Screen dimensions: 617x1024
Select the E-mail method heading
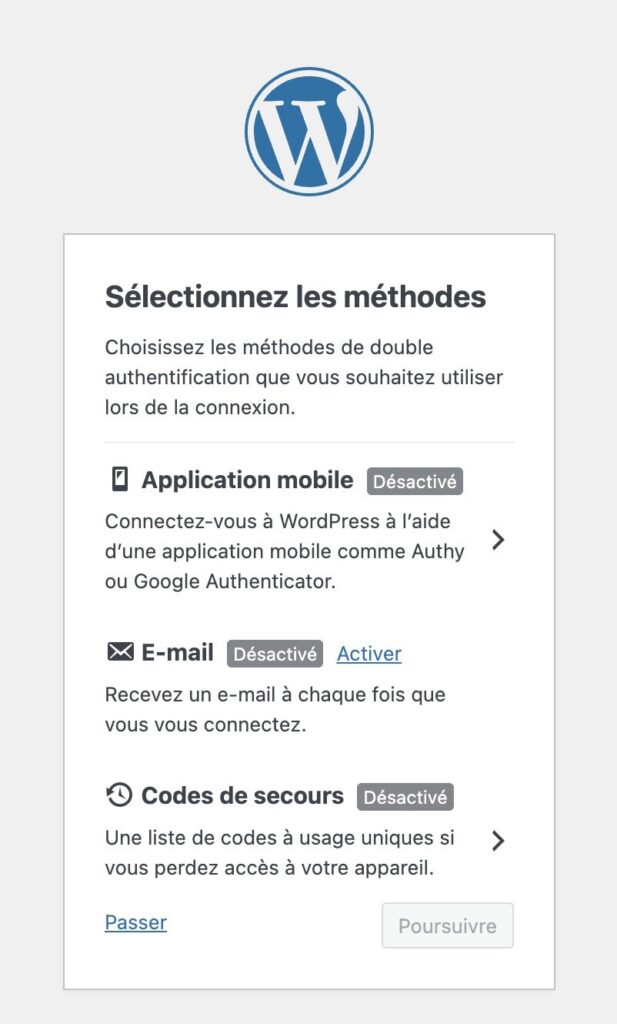[178, 653]
